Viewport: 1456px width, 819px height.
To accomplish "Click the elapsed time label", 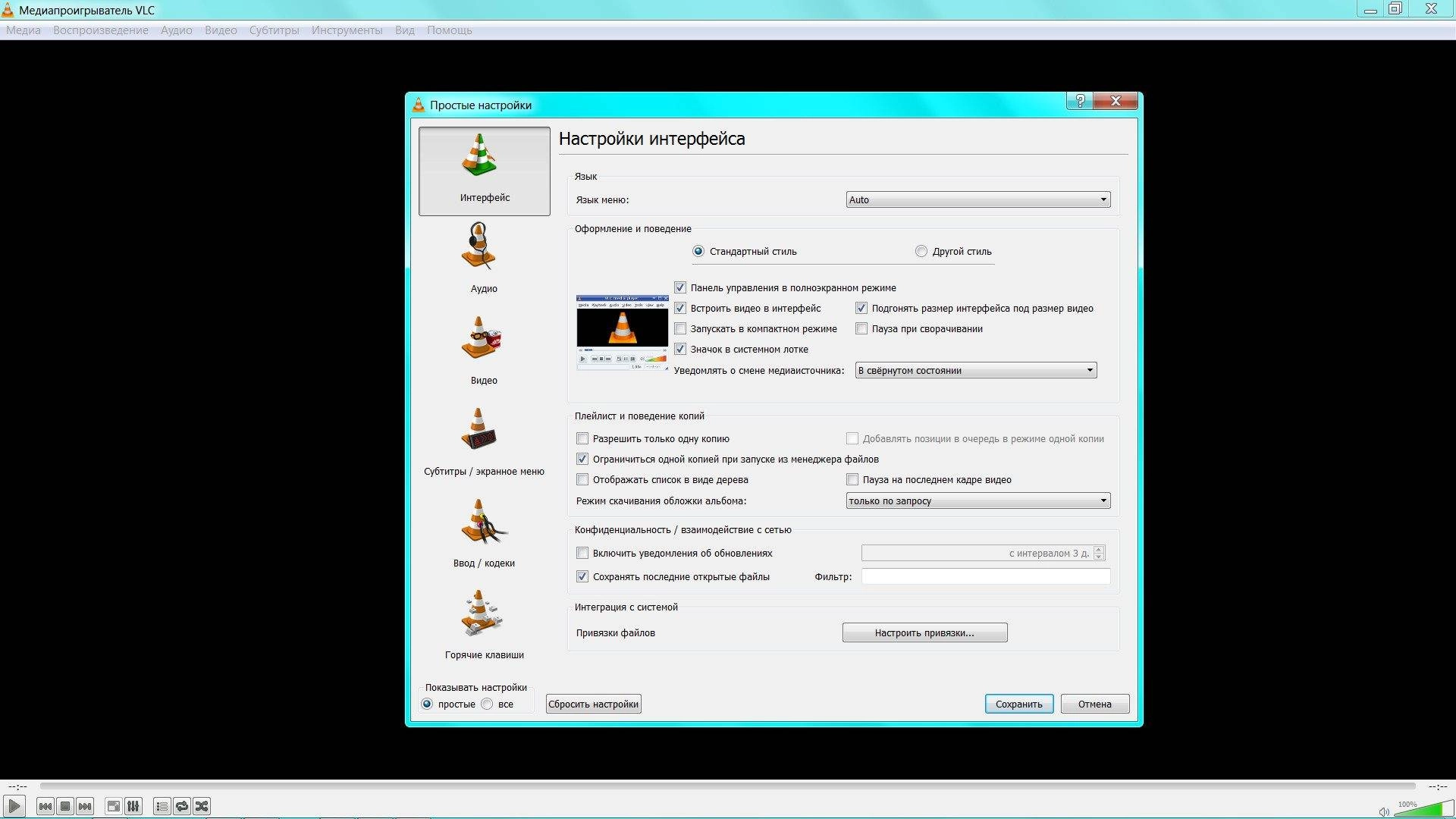I will coord(17,786).
